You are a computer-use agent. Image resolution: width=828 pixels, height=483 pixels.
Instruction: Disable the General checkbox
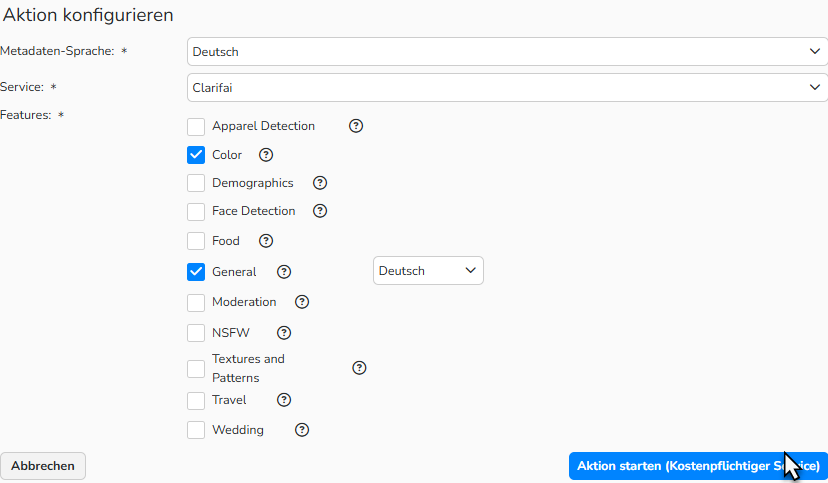click(x=196, y=272)
